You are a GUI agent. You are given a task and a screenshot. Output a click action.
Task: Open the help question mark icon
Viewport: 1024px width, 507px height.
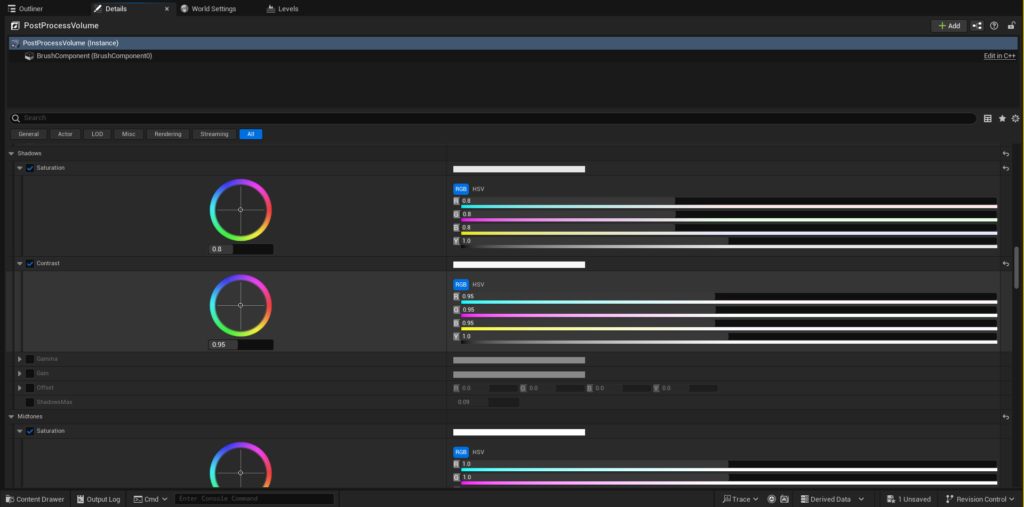(x=994, y=25)
